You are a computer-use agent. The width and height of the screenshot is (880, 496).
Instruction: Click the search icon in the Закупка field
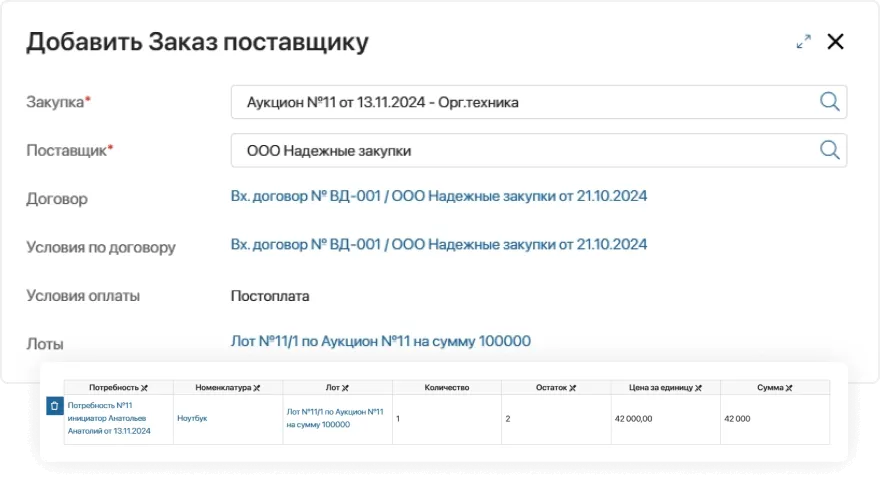(829, 102)
